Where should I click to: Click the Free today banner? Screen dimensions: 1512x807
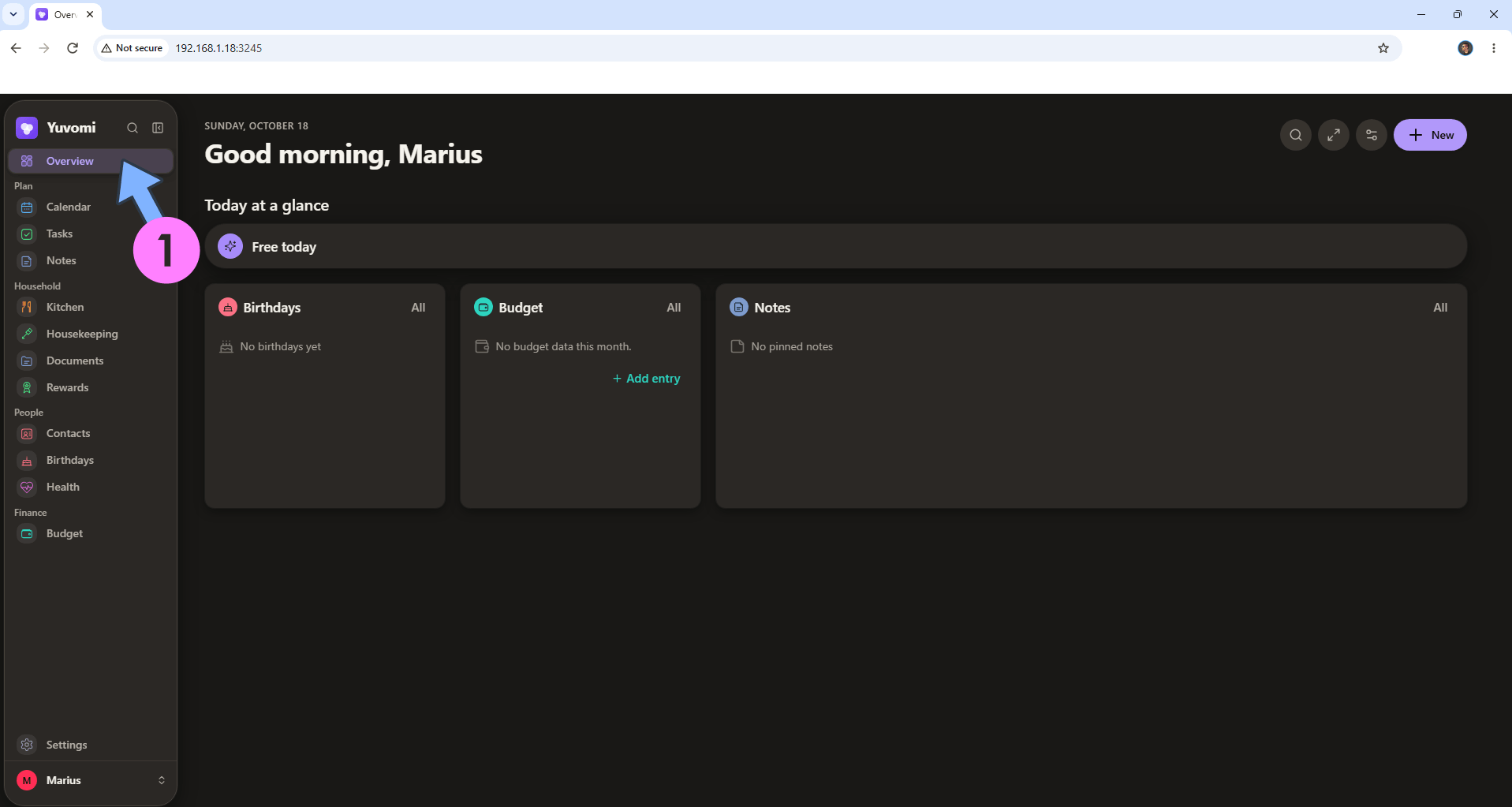tap(836, 247)
